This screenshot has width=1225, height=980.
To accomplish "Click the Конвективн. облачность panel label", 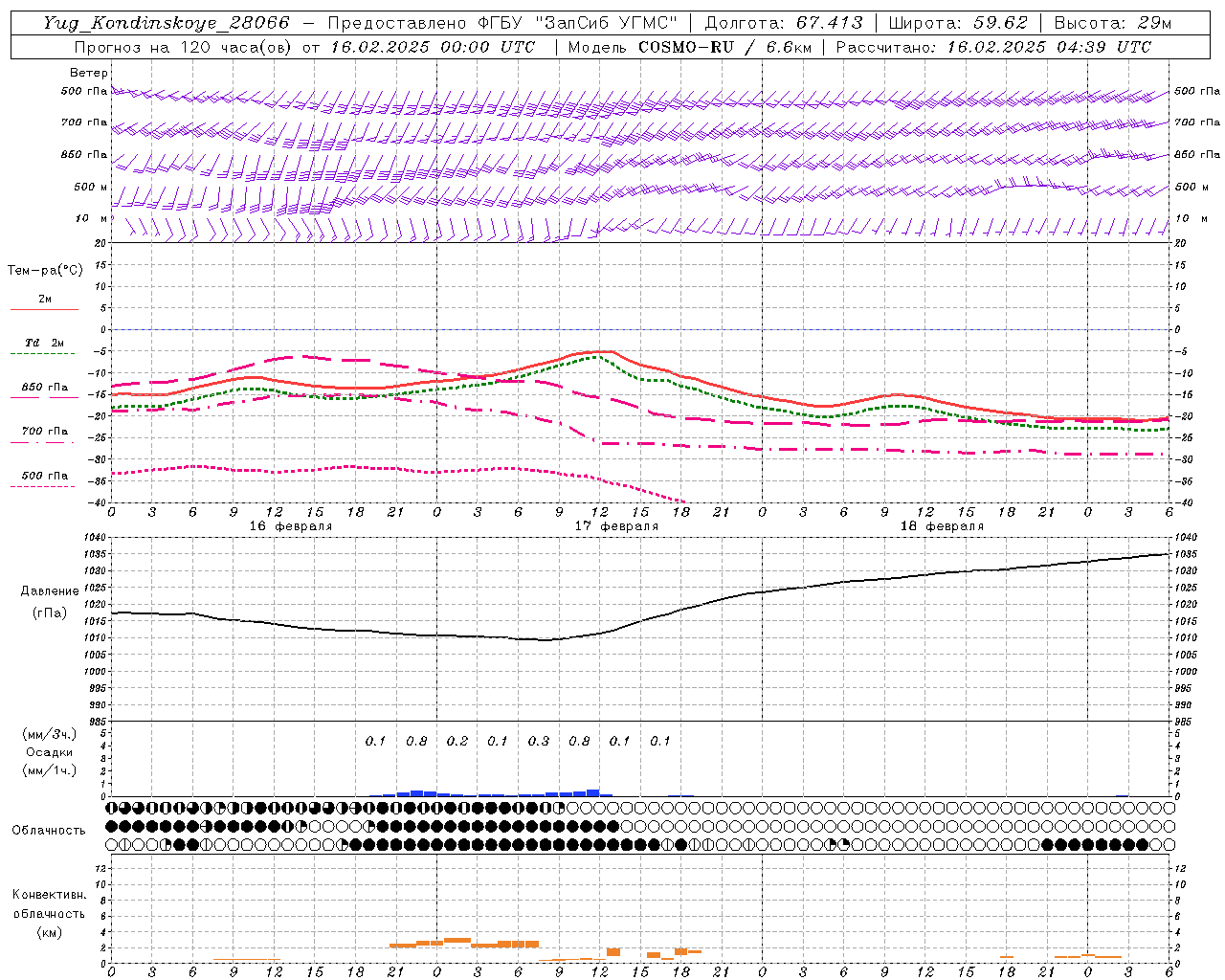I will 50,913.
